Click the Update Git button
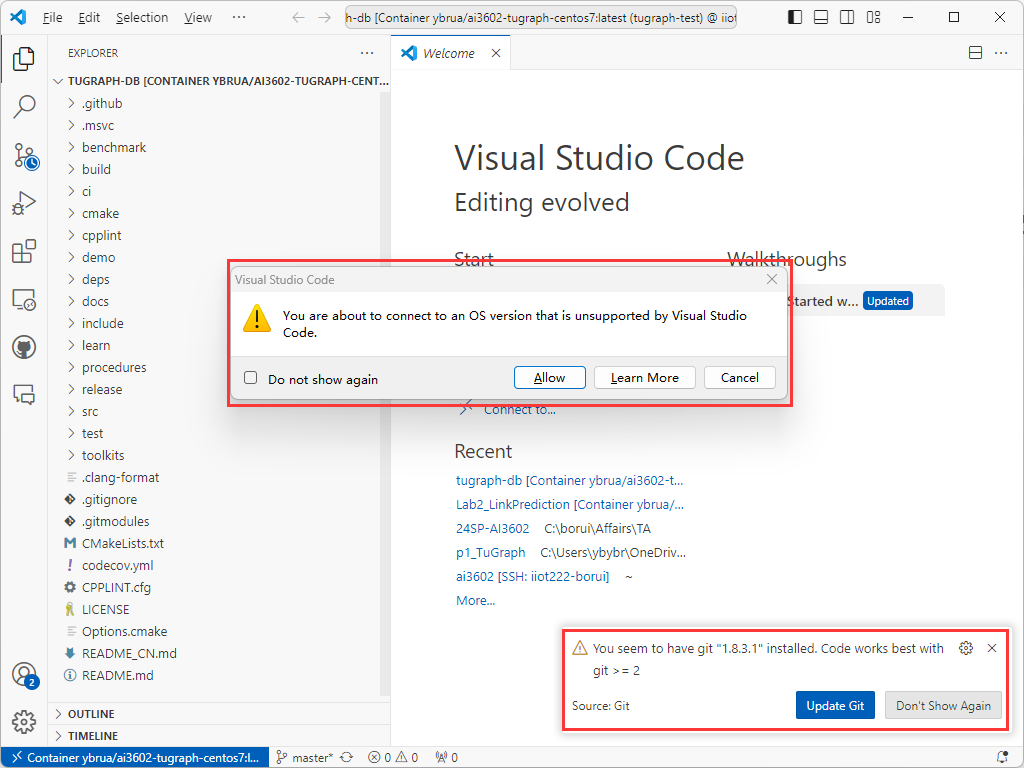 click(835, 705)
